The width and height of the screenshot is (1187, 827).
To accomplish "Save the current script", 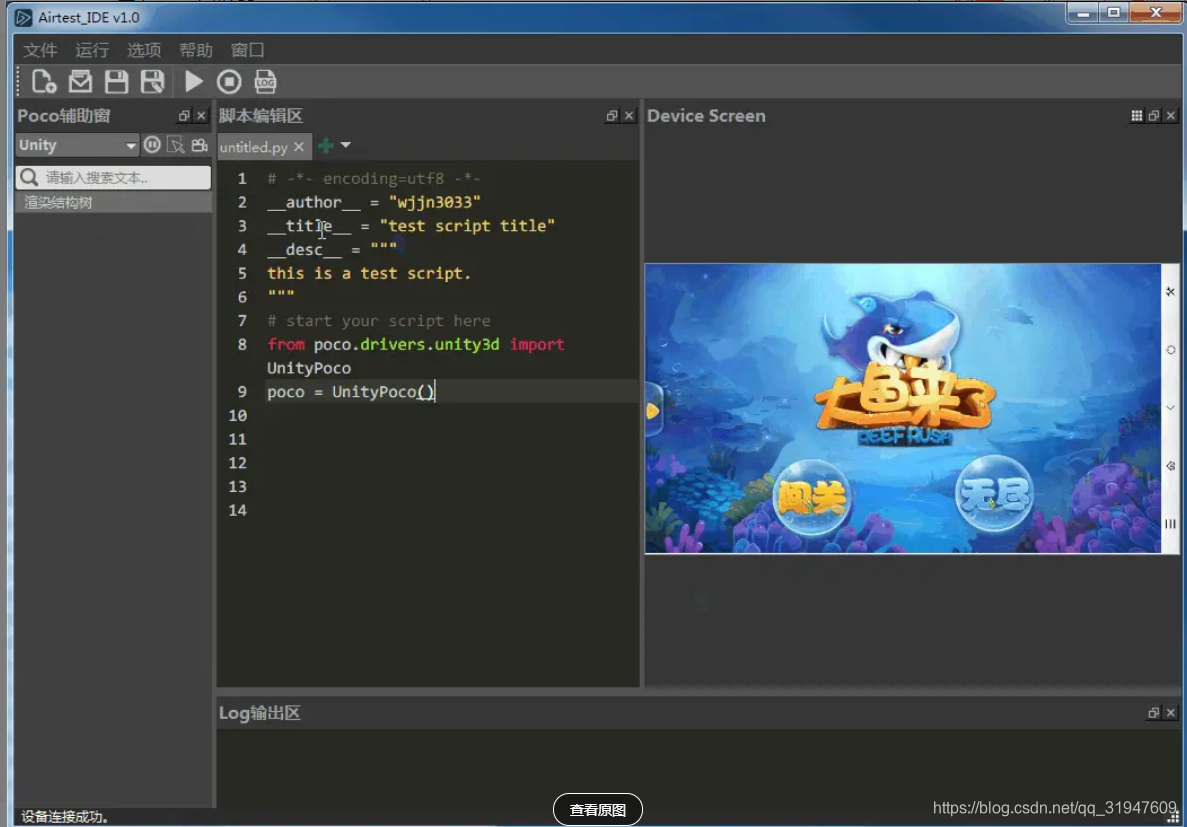I will click(116, 81).
